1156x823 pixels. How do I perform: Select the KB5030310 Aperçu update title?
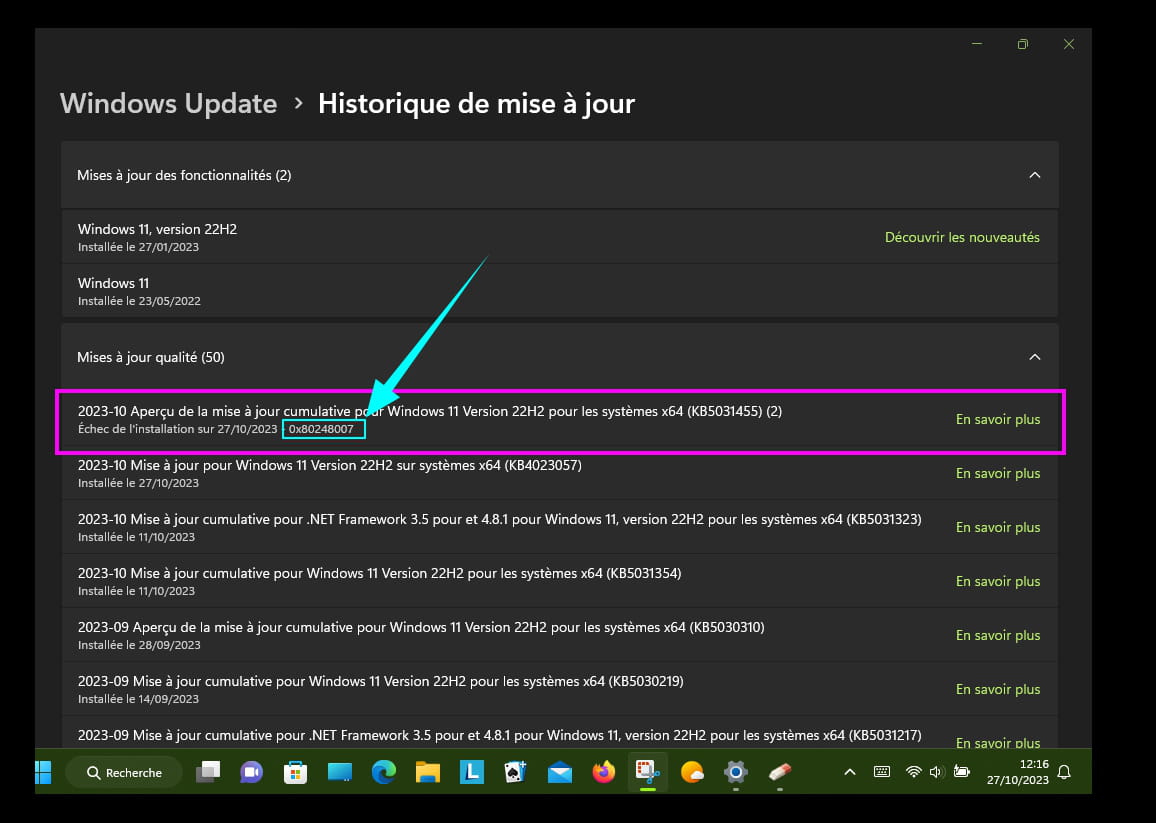[x=421, y=627]
